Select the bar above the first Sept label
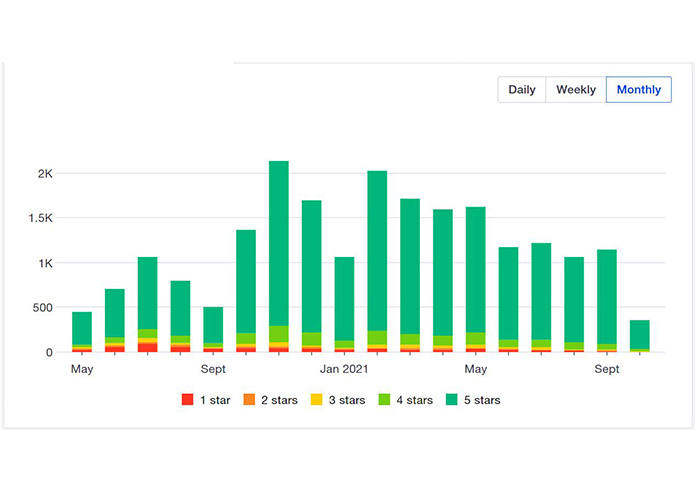This screenshot has width=696, height=492. [213, 329]
